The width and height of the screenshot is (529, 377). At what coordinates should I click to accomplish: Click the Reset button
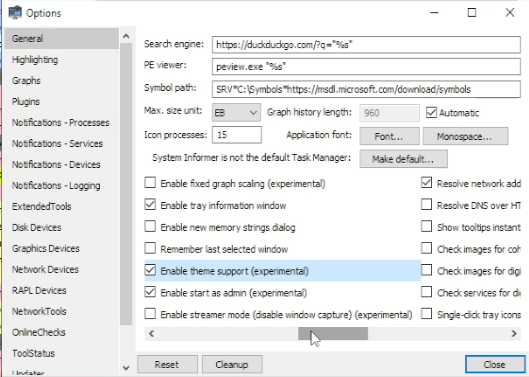pyautogui.click(x=167, y=365)
